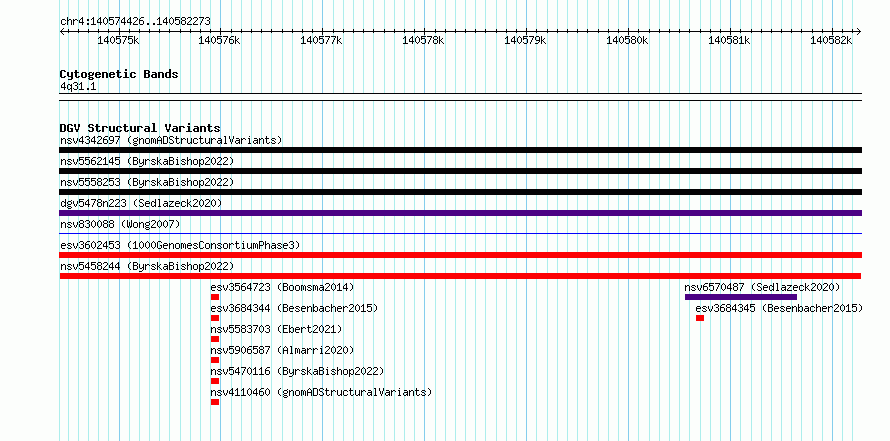The image size is (890, 441).
Task: Open esv3684345 (Besenbacher2015) label
Action: tap(779, 308)
